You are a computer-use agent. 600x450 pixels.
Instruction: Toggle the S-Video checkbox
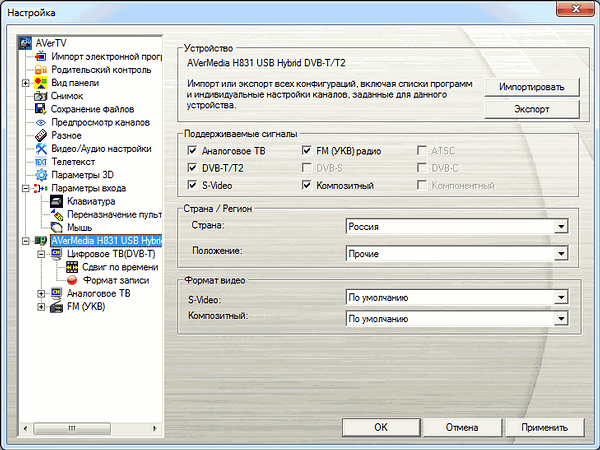pyautogui.click(x=192, y=185)
